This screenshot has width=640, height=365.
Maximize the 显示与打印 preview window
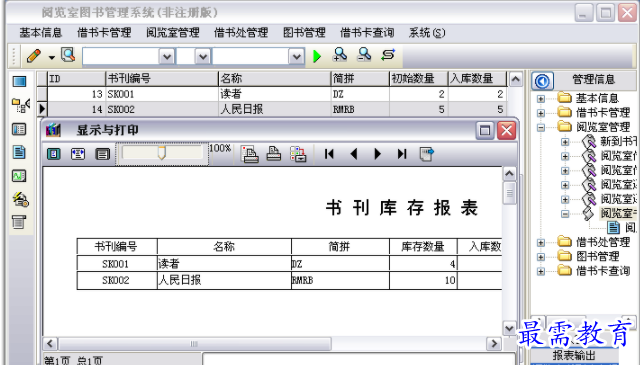(485, 131)
